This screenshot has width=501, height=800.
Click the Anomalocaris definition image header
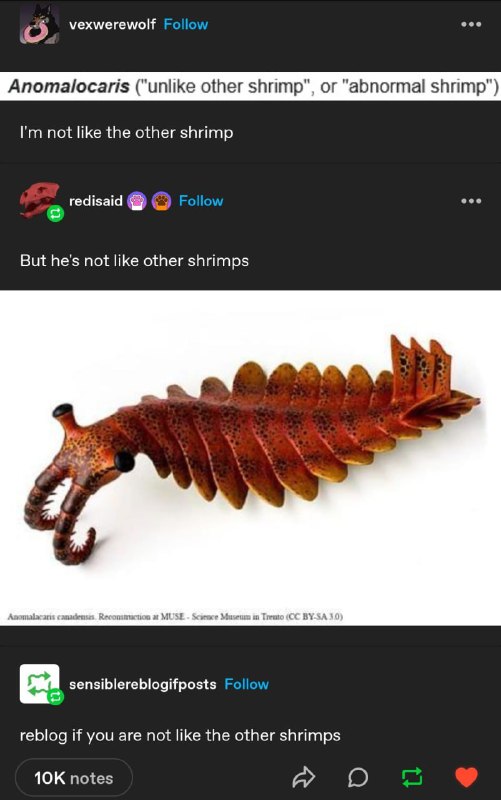pyautogui.click(x=250, y=86)
